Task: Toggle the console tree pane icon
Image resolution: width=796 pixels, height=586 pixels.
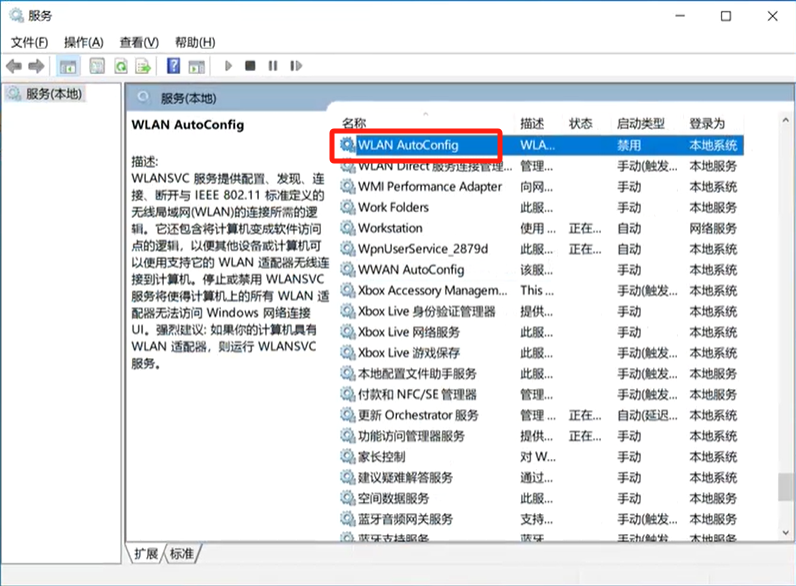Action: 68,66
